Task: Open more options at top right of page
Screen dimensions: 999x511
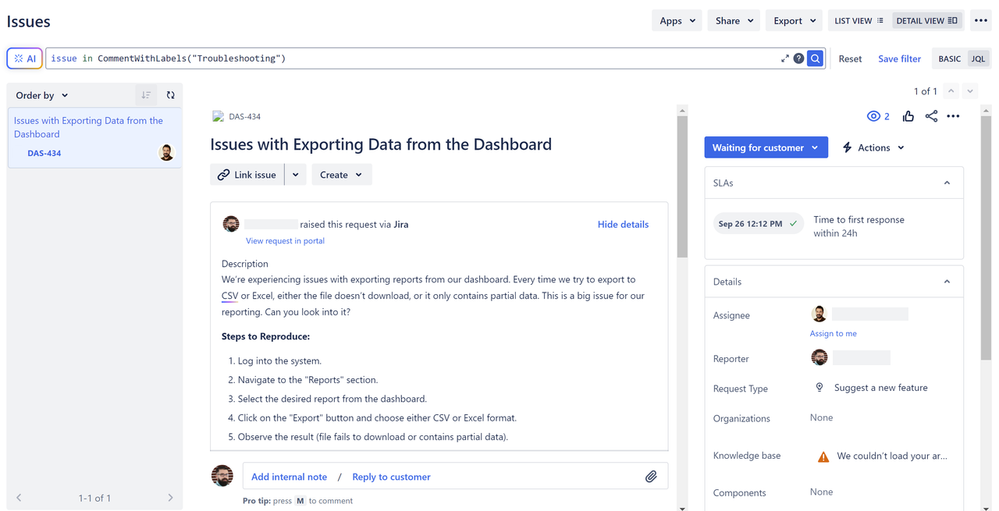Action: 981,20
